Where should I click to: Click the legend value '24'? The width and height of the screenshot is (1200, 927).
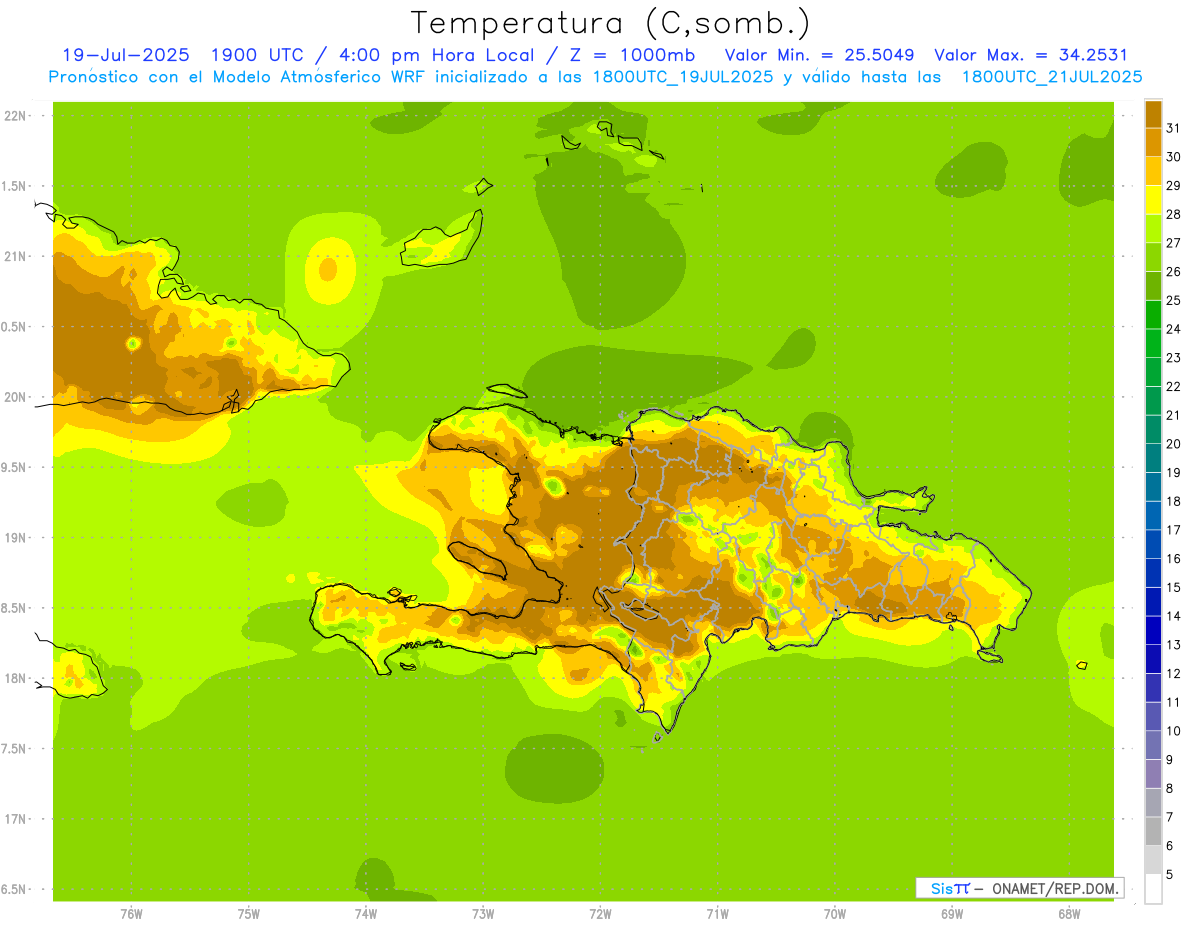pyautogui.click(x=1174, y=329)
